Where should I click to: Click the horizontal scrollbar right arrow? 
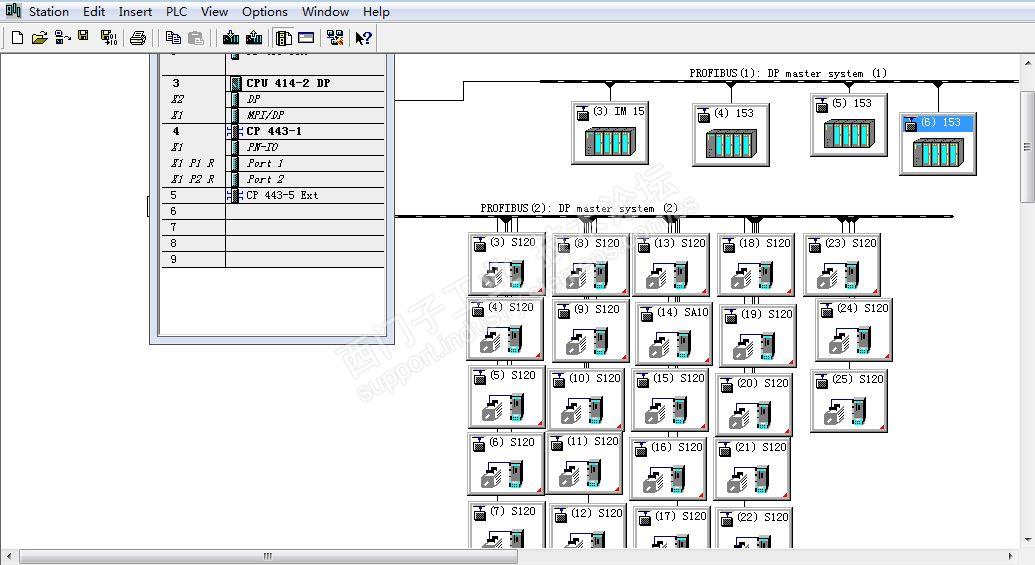coord(1011,556)
